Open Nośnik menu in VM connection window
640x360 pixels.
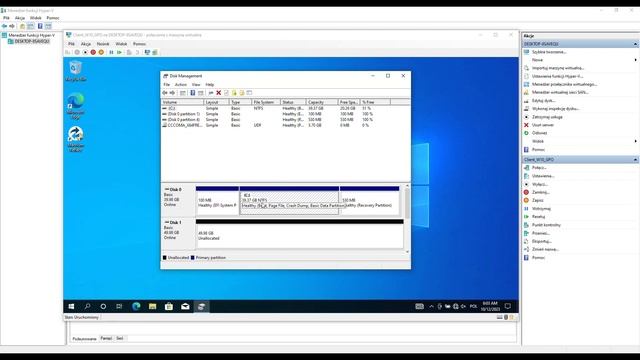103,44
